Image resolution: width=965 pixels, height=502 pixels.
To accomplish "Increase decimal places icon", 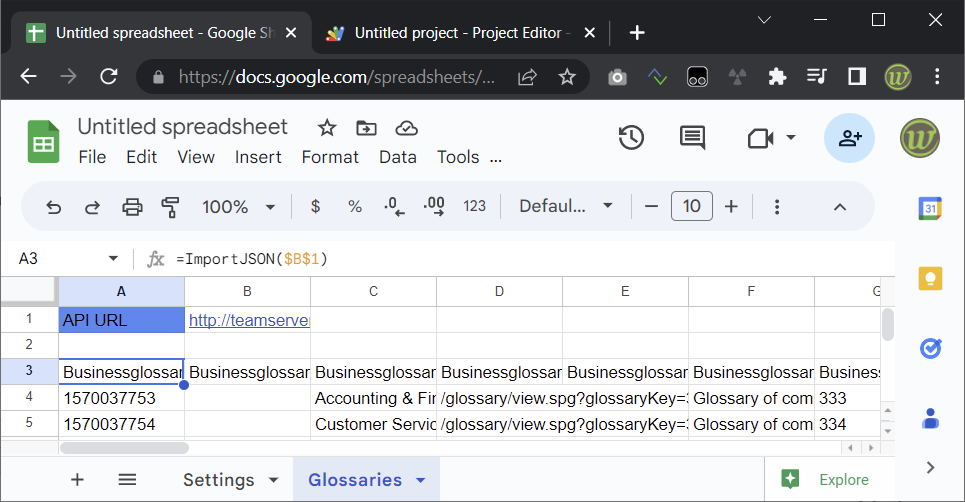I will 434,206.
